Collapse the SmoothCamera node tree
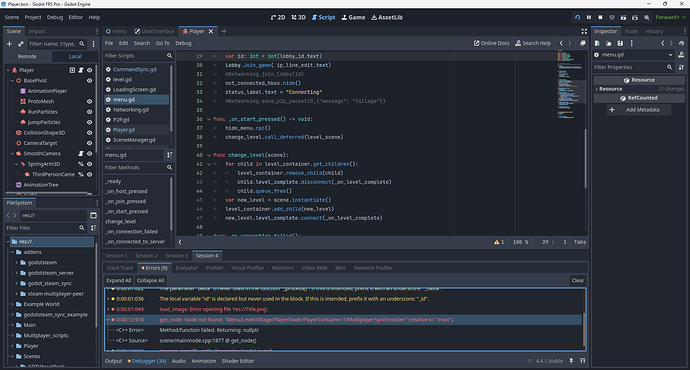 click(x=12, y=154)
